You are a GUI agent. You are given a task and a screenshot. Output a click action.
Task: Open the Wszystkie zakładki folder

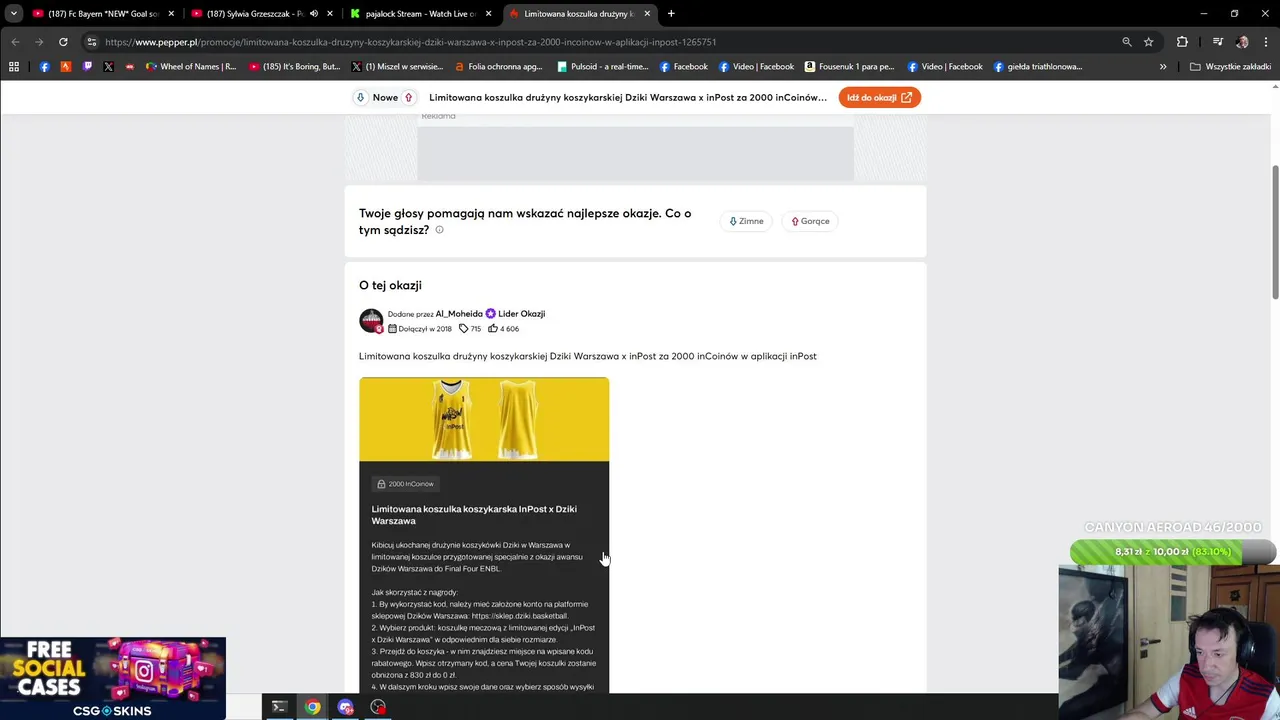point(1230,67)
